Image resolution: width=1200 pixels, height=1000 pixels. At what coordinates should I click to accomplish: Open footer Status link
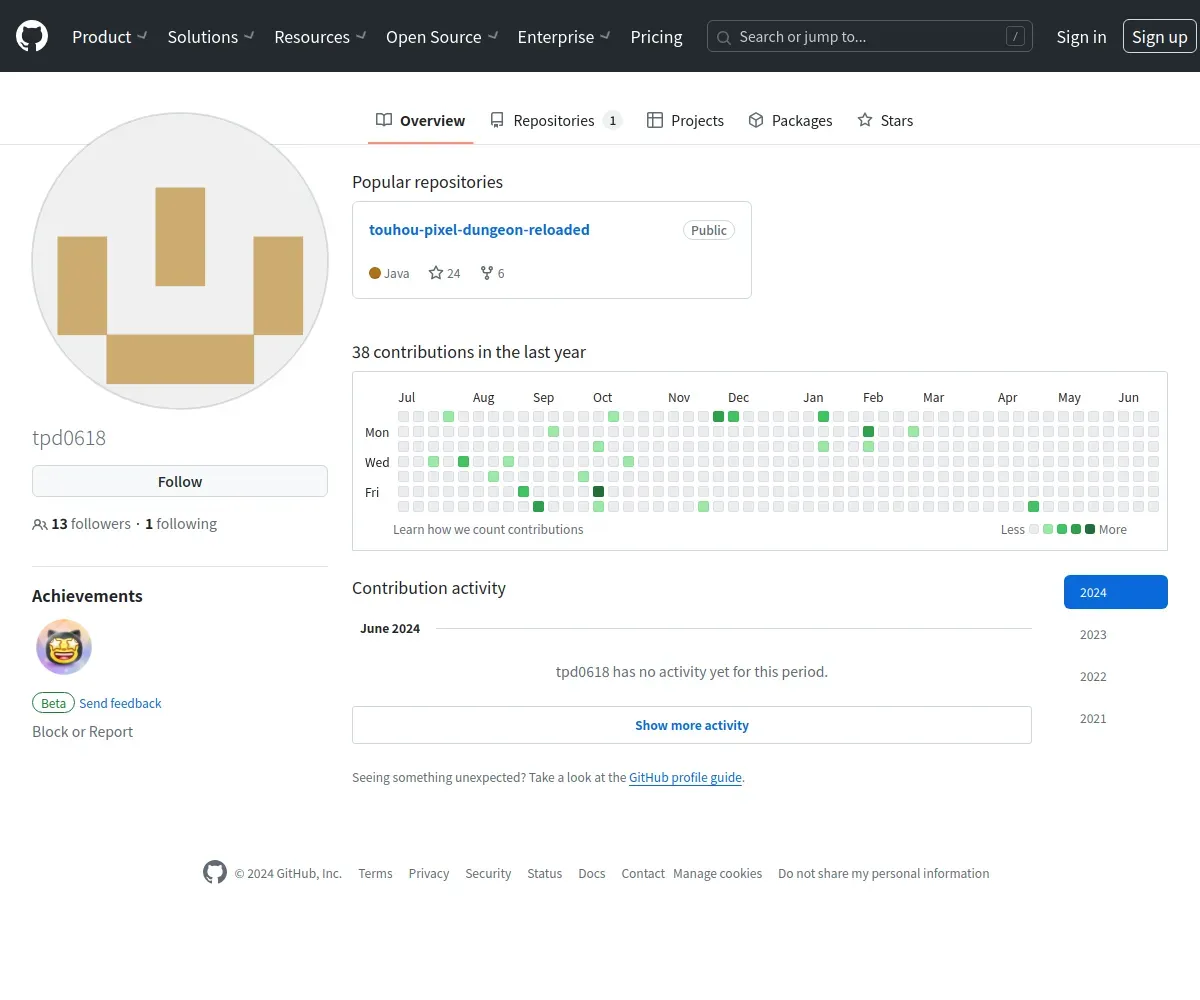545,873
